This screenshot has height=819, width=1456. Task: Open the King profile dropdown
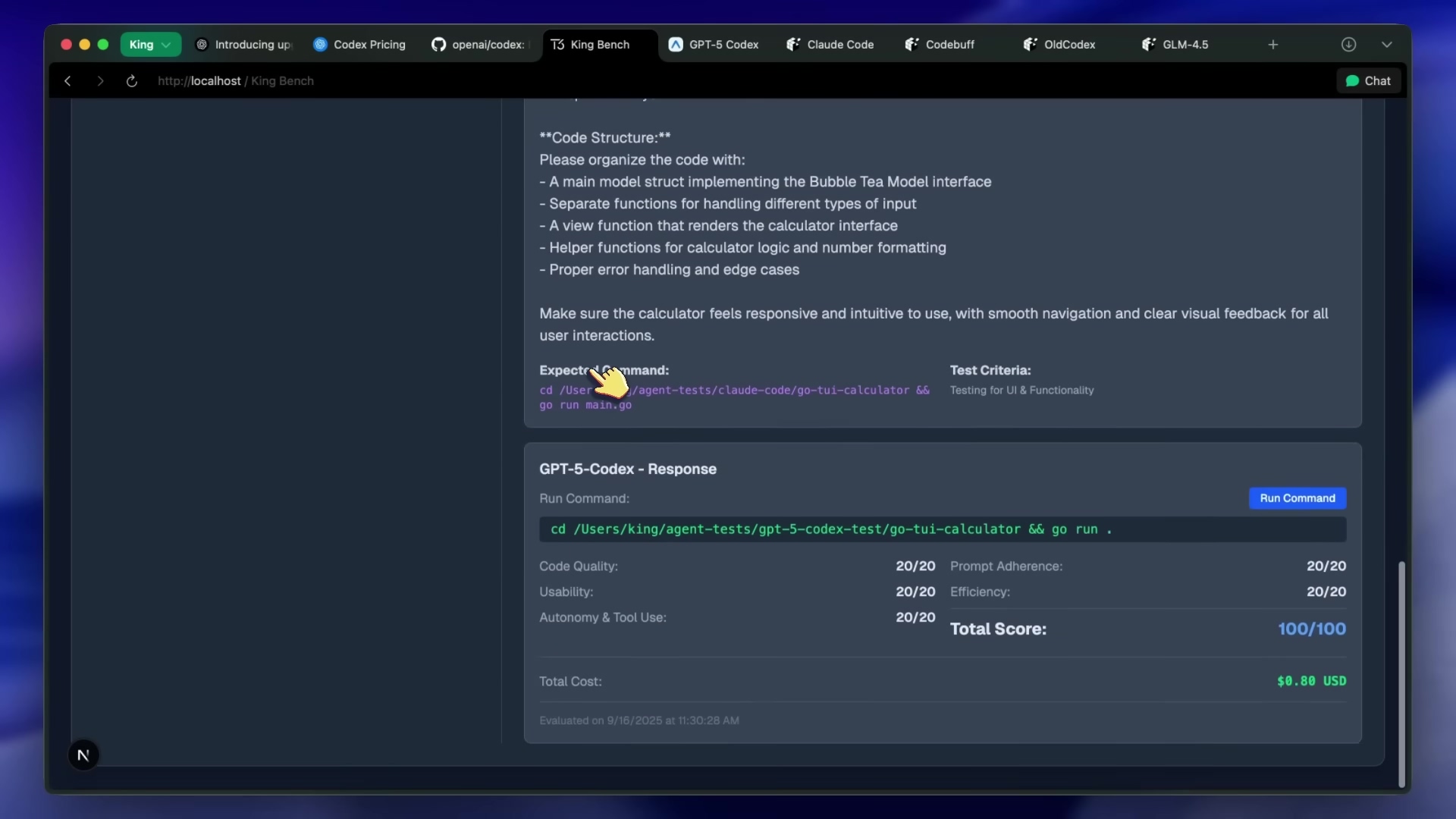(150, 45)
